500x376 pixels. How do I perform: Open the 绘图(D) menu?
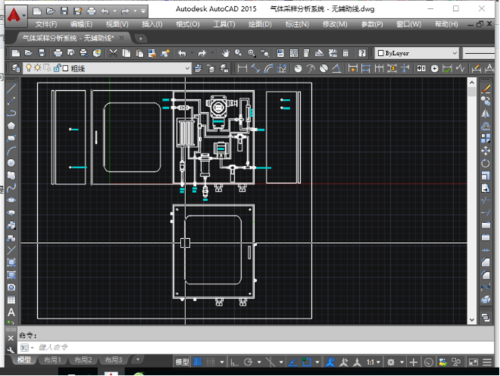click(x=260, y=24)
